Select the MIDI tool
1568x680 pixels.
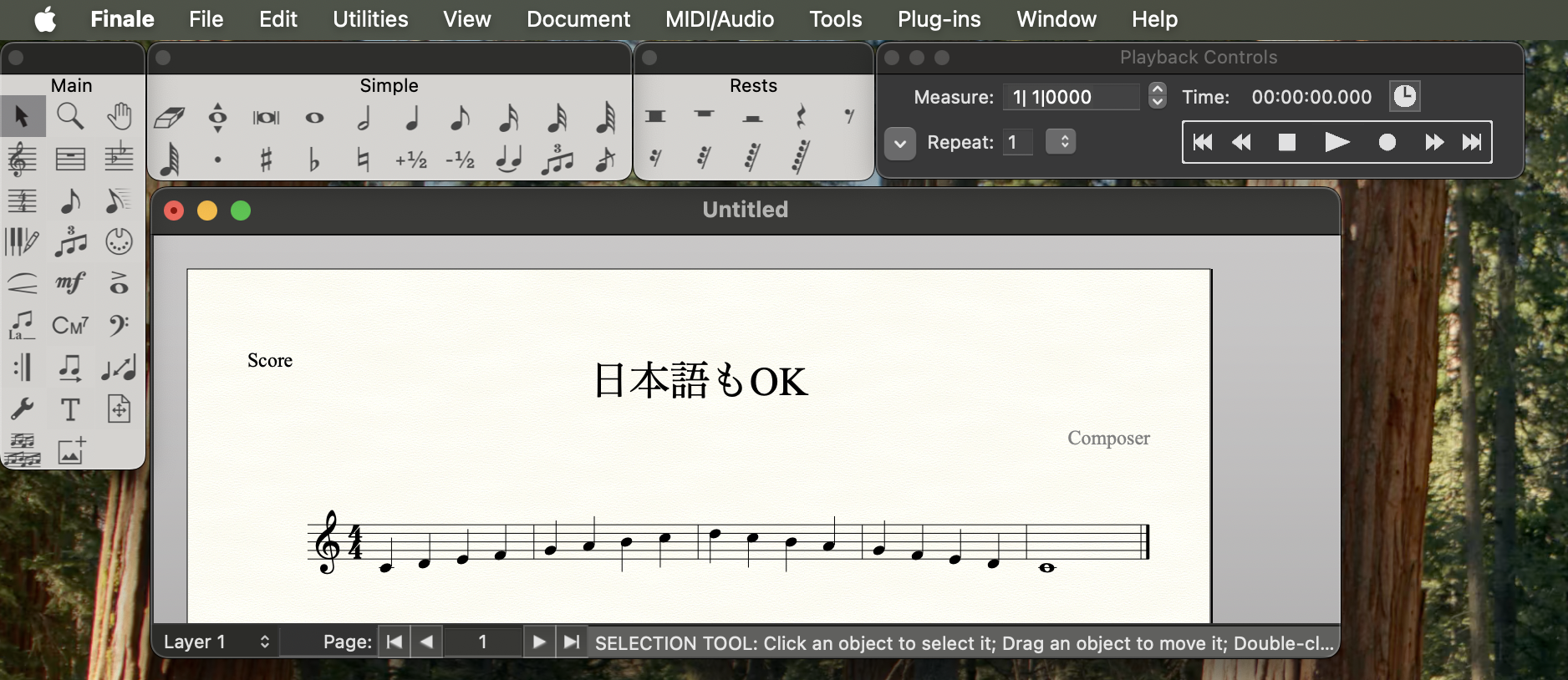click(119, 242)
